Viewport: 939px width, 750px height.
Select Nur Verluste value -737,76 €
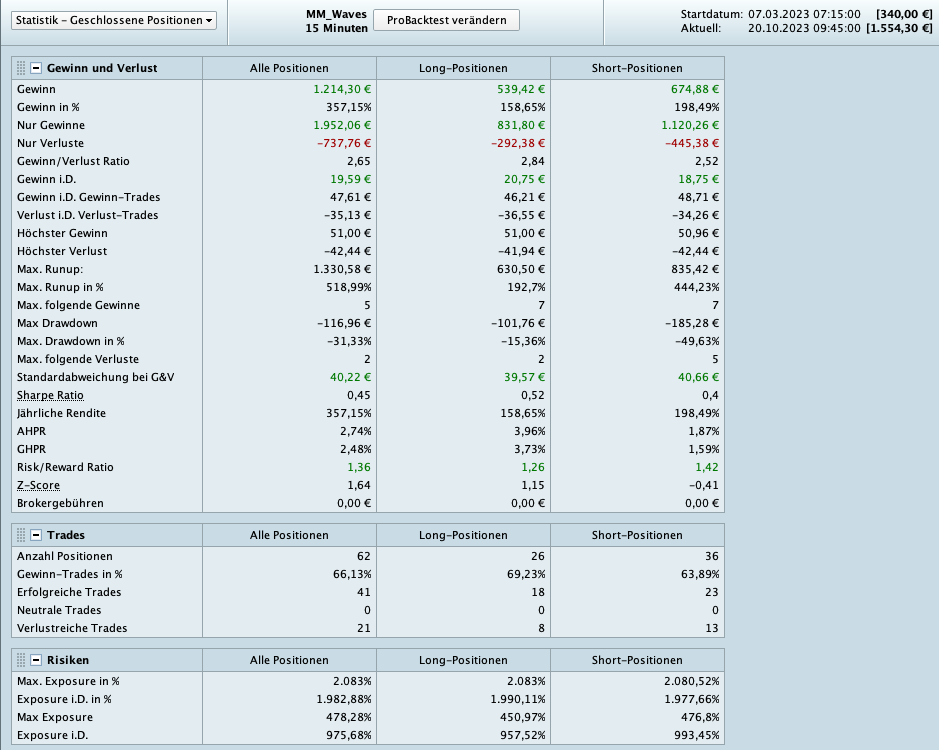(x=344, y=143)
